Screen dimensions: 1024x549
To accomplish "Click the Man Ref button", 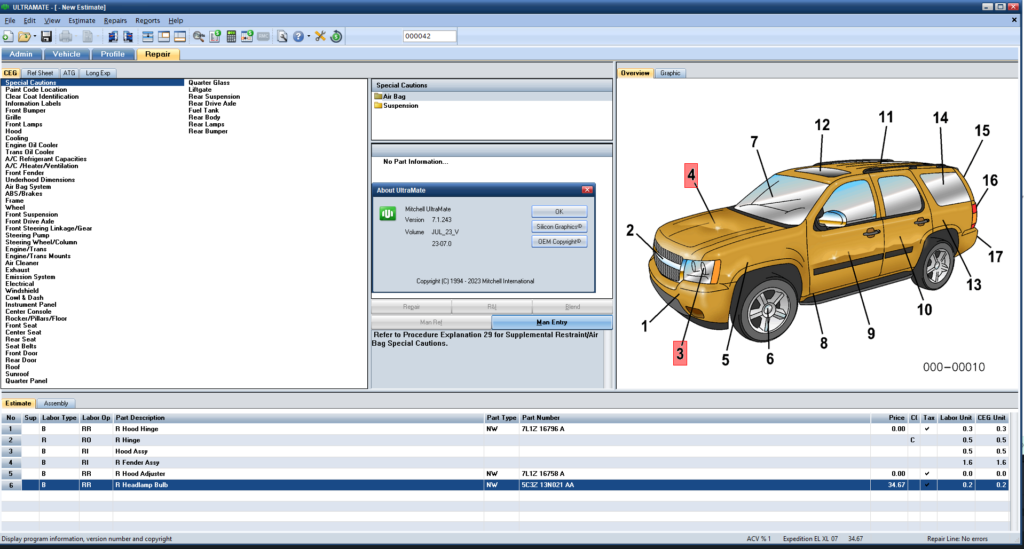I will click(431, 322).
